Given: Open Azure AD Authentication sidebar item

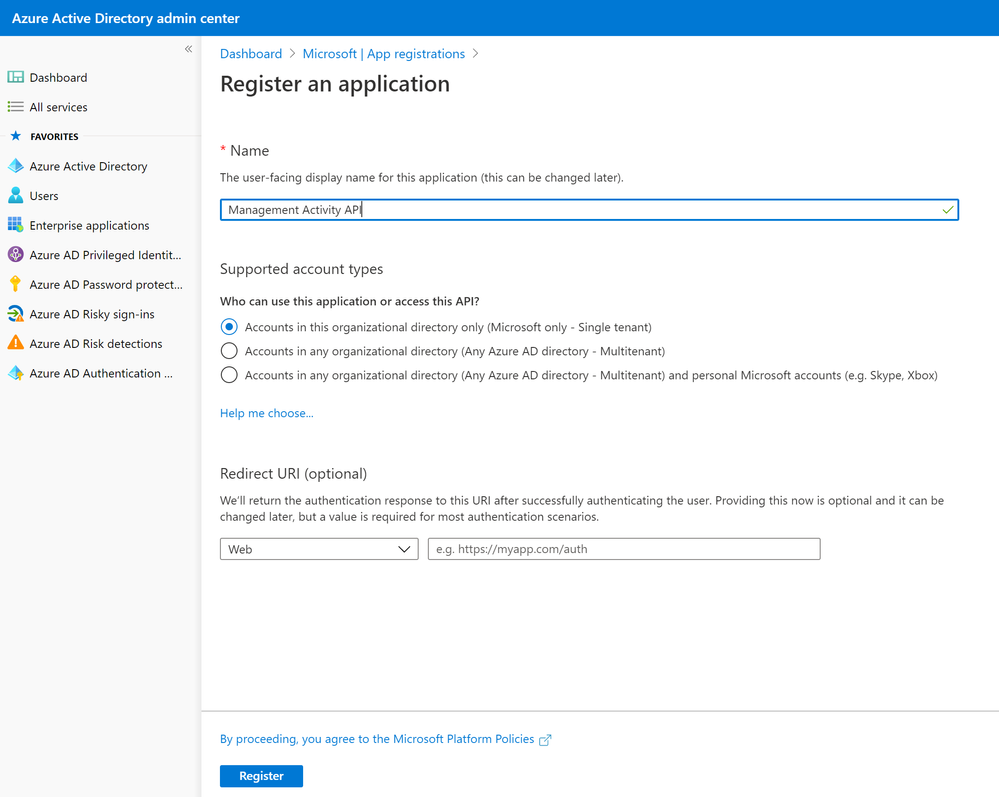Looking at the screenshot, I should pos(101,373).
